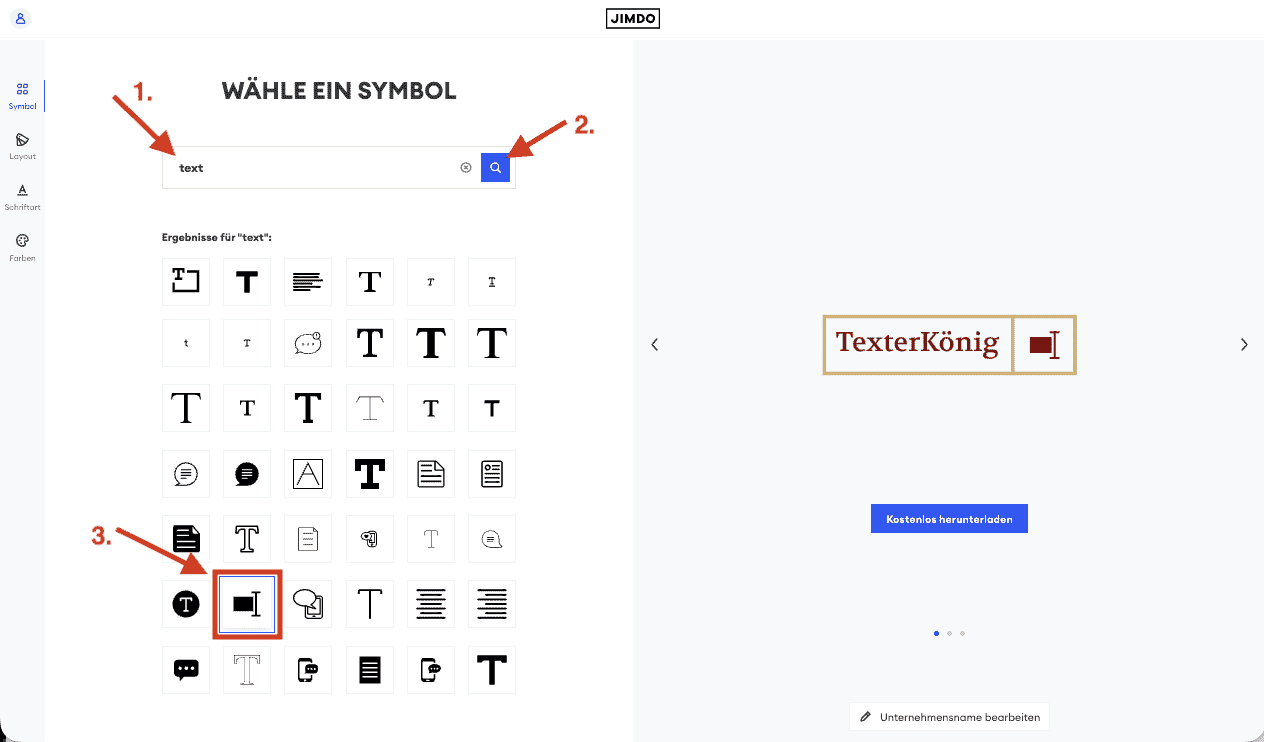Open the Symbol sidebar tab

[22, 96]
